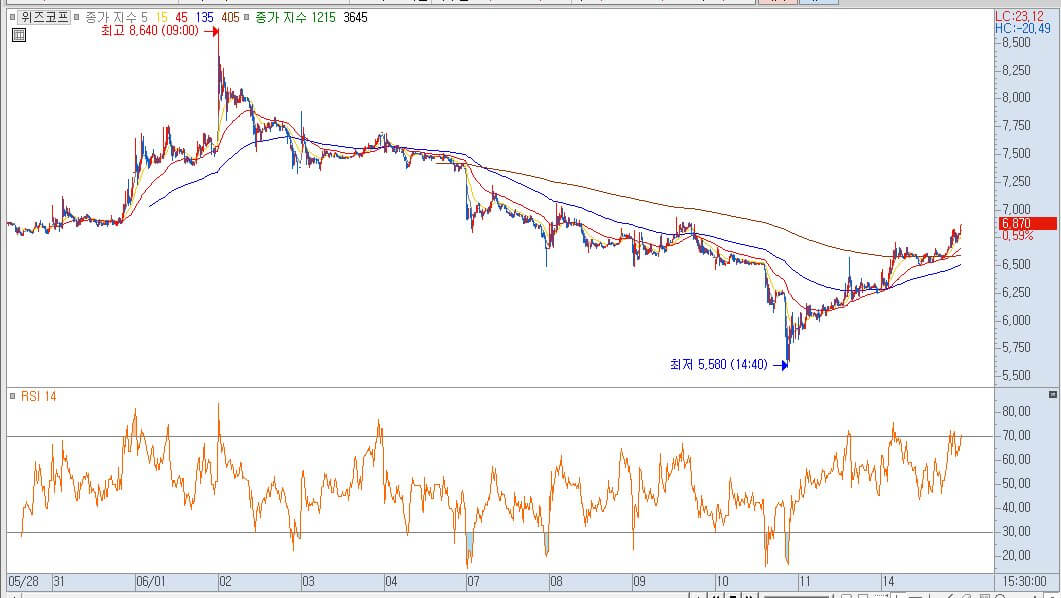Click the small square before 위즈코프
This screenshot has height=598, width=1061.
pos(12,18)
